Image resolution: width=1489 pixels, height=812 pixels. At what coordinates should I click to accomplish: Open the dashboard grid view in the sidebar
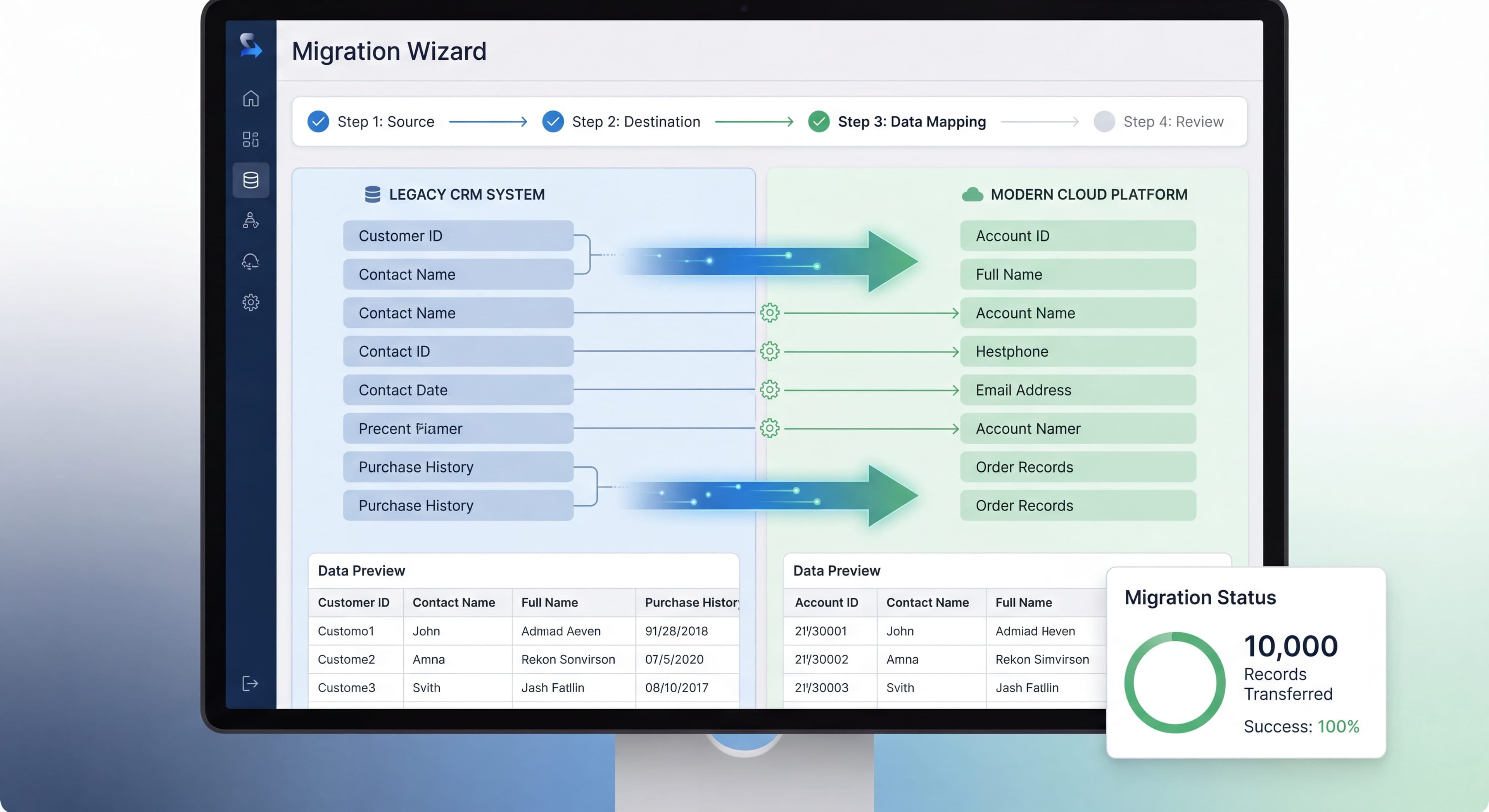pos(251,139)
